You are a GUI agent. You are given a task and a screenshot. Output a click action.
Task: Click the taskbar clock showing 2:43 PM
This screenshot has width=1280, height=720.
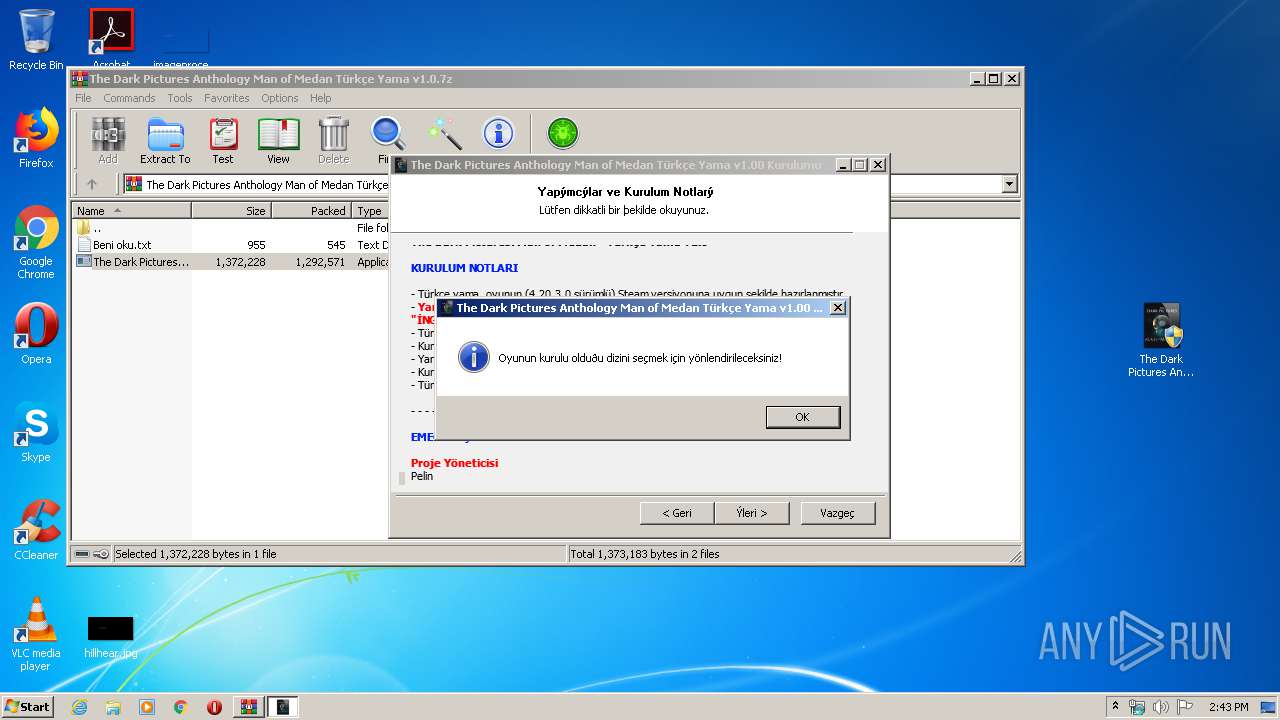pos(1228,707)
